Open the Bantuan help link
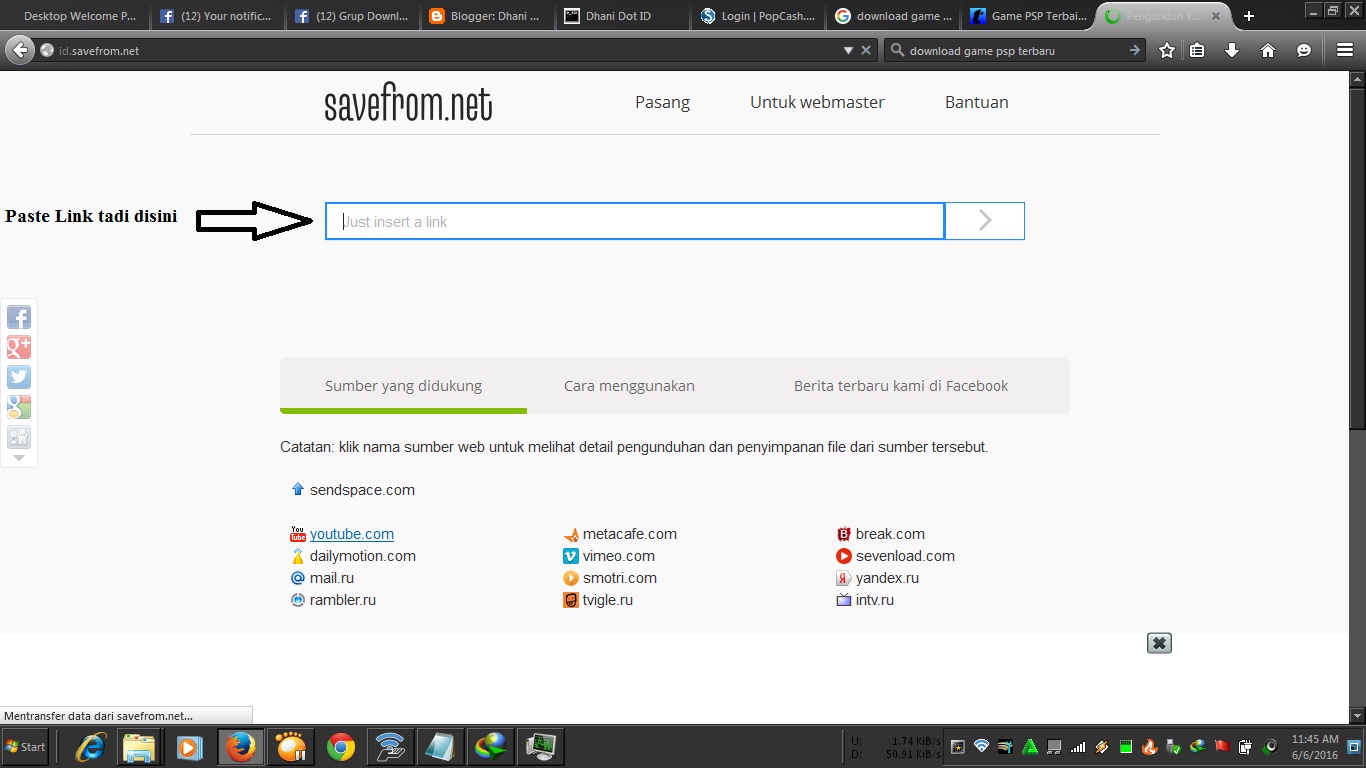1366x768 pixels. 976,102
